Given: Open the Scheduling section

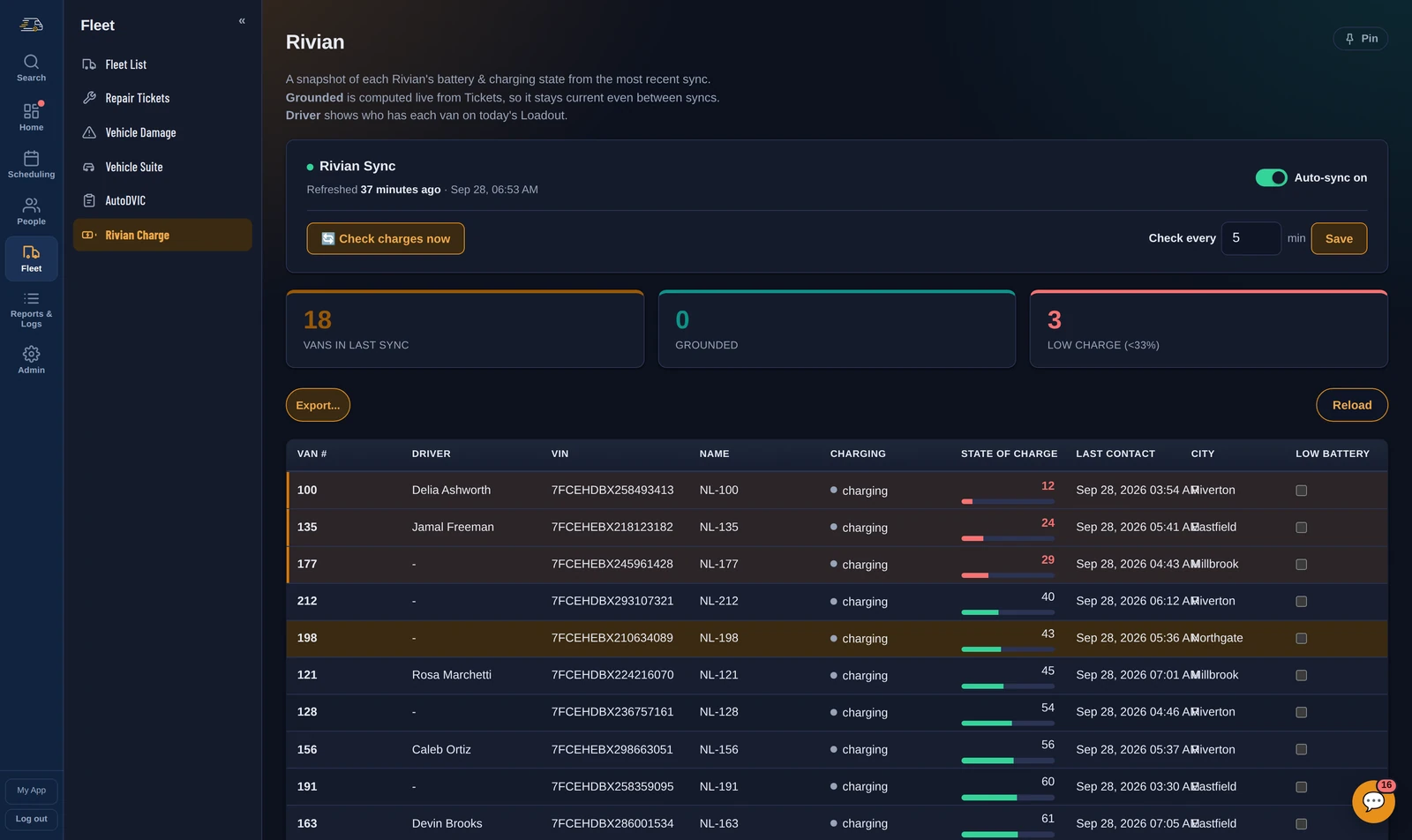Looking at the screenshot, I should 31,164.
